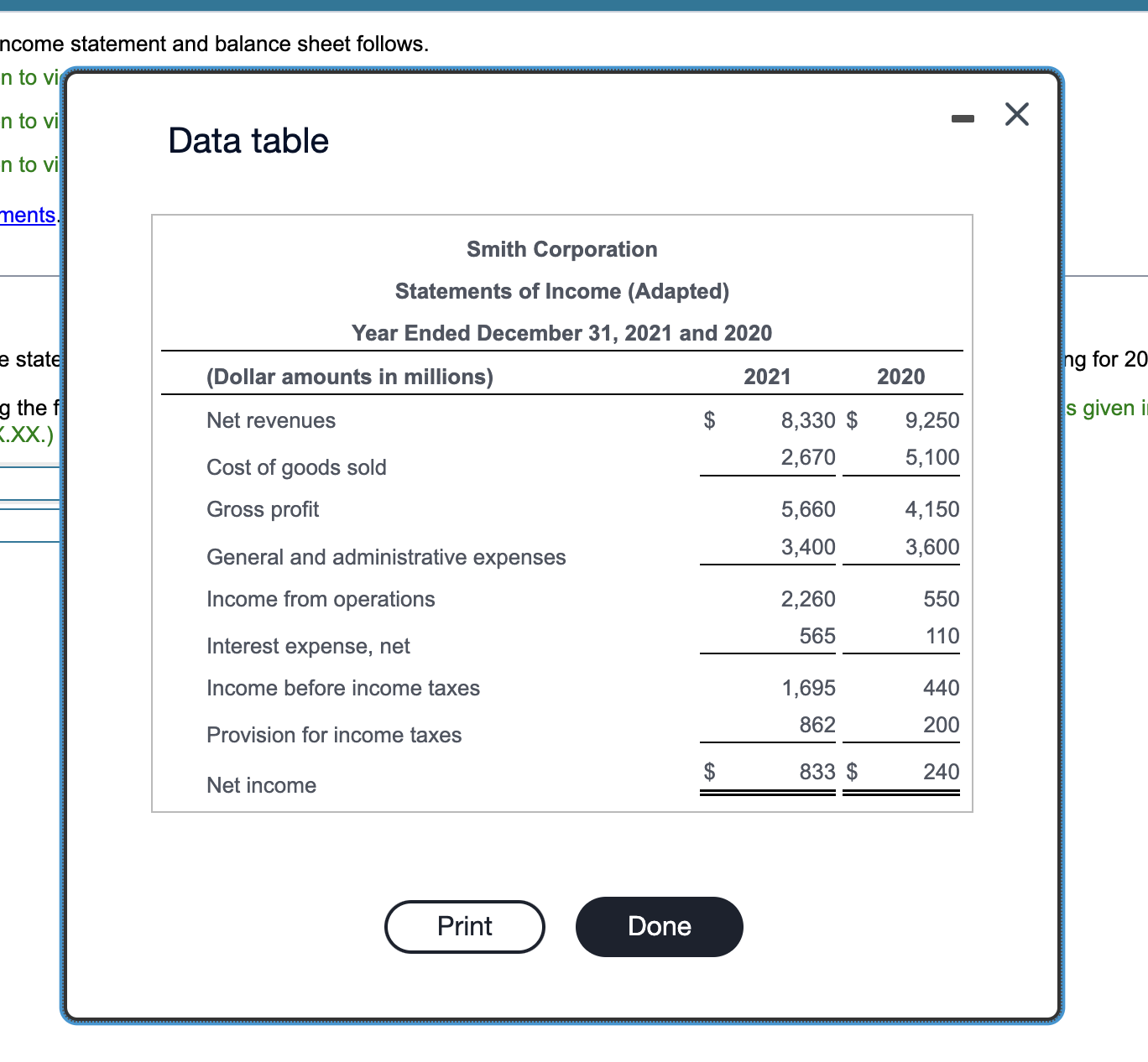This screenshot has height=1062, width=1148.
Task: Select the Cost of goods sold label
Action: pos(296,467)
